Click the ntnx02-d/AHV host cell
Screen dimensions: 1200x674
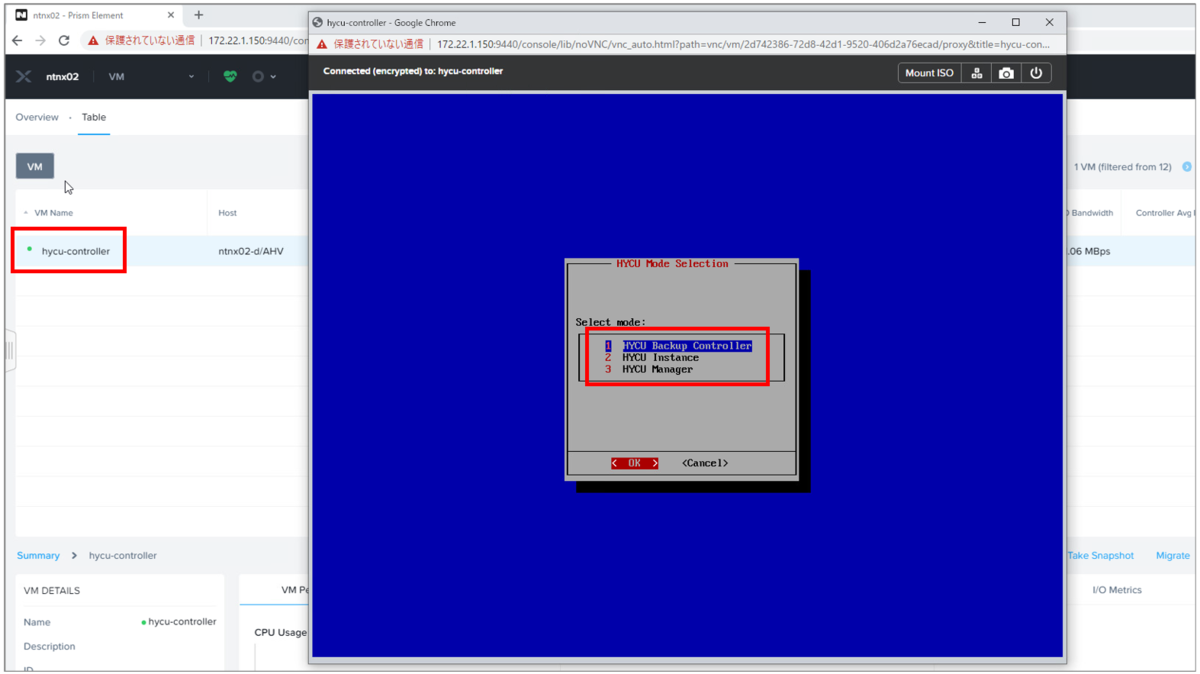(x=251, y=251)
